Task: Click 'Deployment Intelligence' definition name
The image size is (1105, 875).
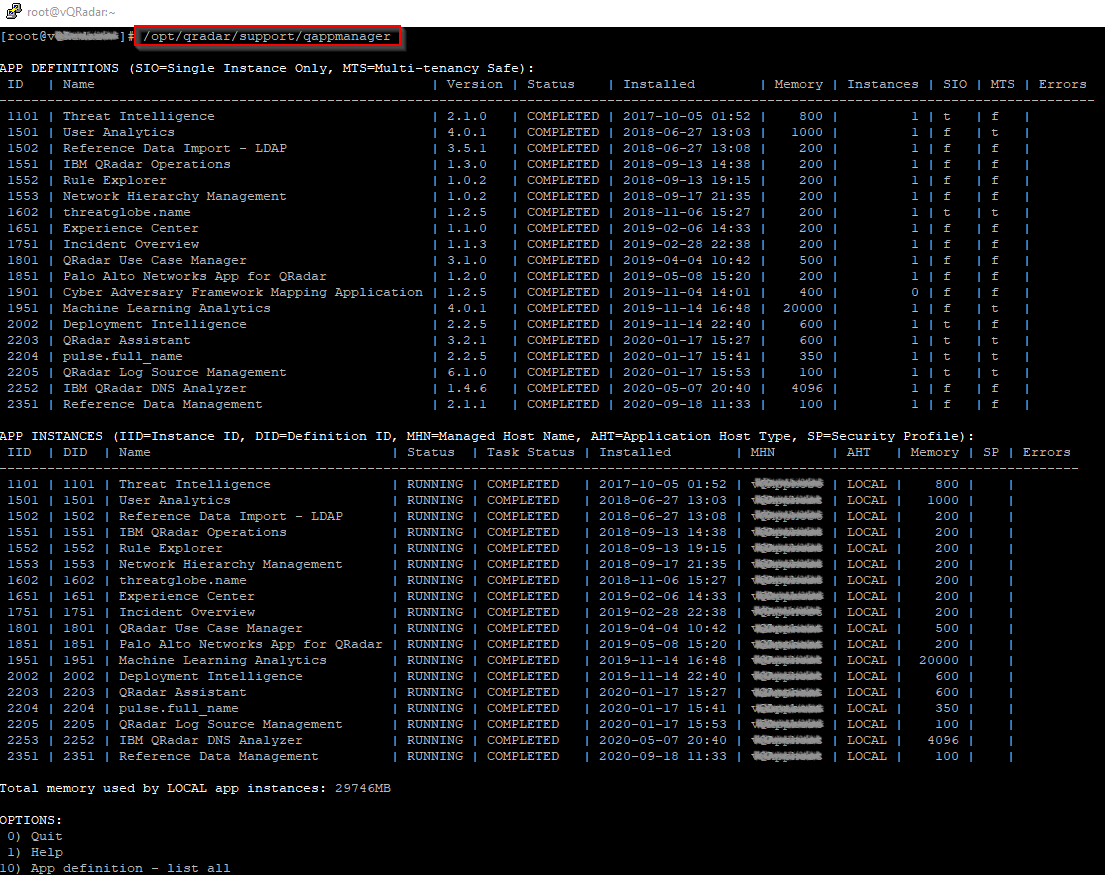Action: [x=155, y=325]
